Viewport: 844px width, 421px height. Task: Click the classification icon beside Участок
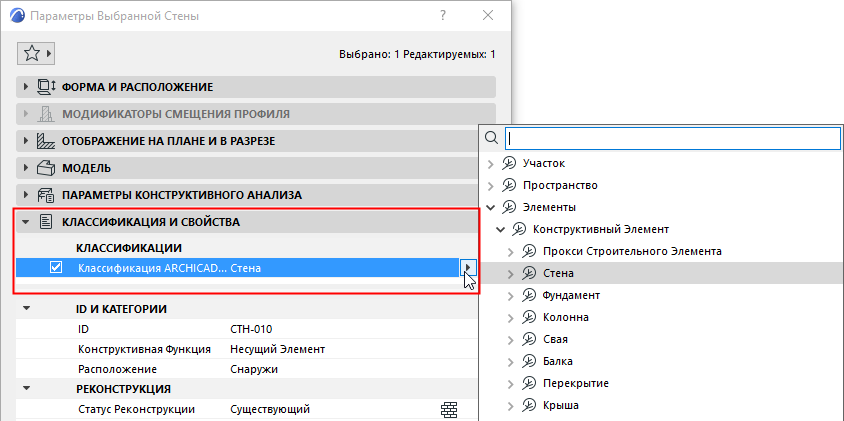(509, 163)
